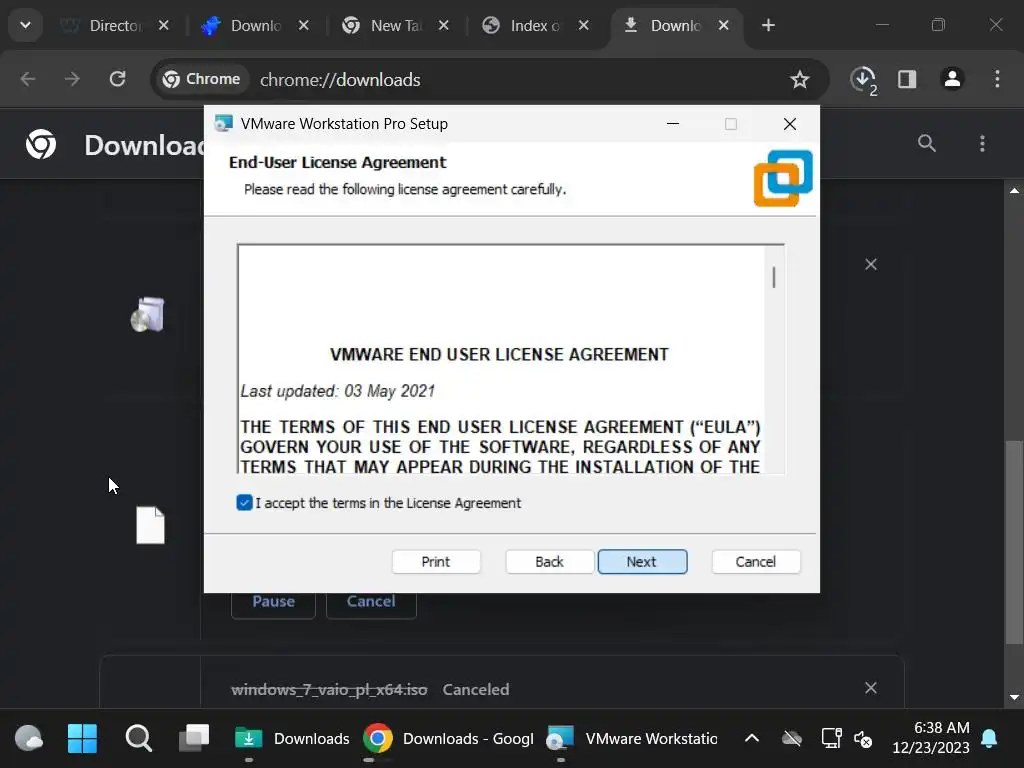Close the active Downloads tab

(x=724, y=25)
